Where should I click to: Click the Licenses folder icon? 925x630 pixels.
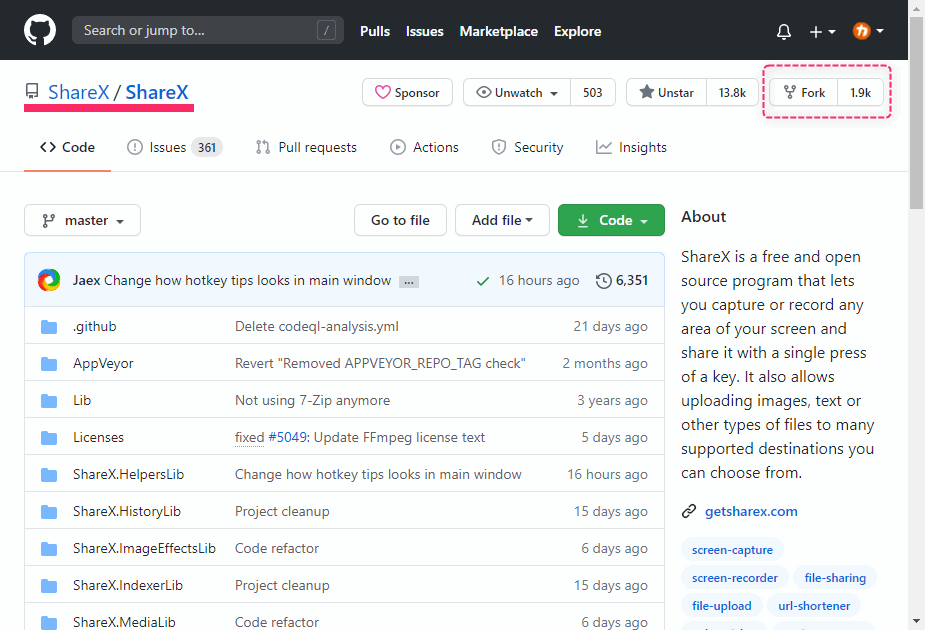[x=49, y=438]
